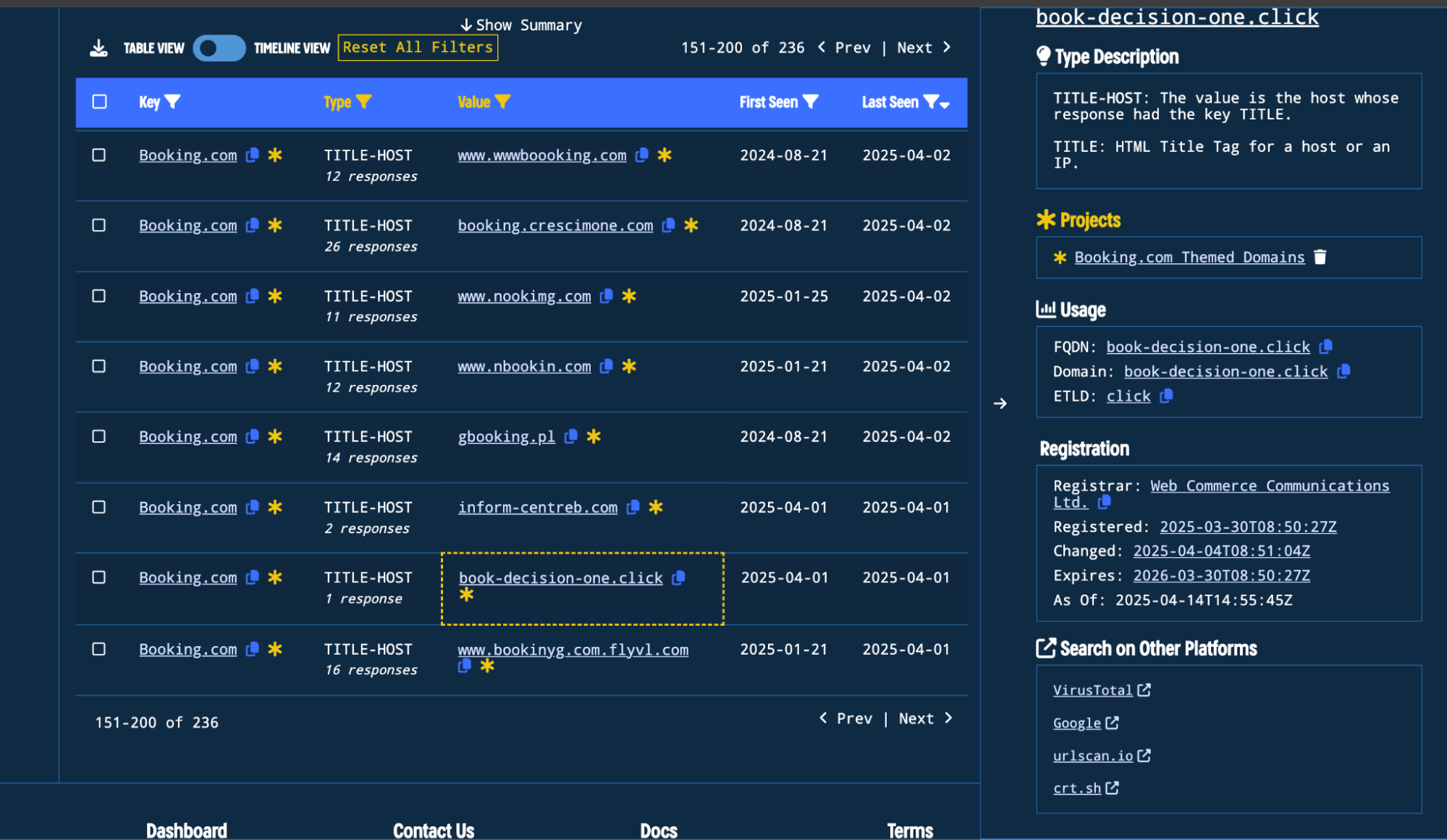This screenshot has height=840, width=1447.
Task: Go to the Dashboard
Action: pyautogui.click(x=187, y=830)
